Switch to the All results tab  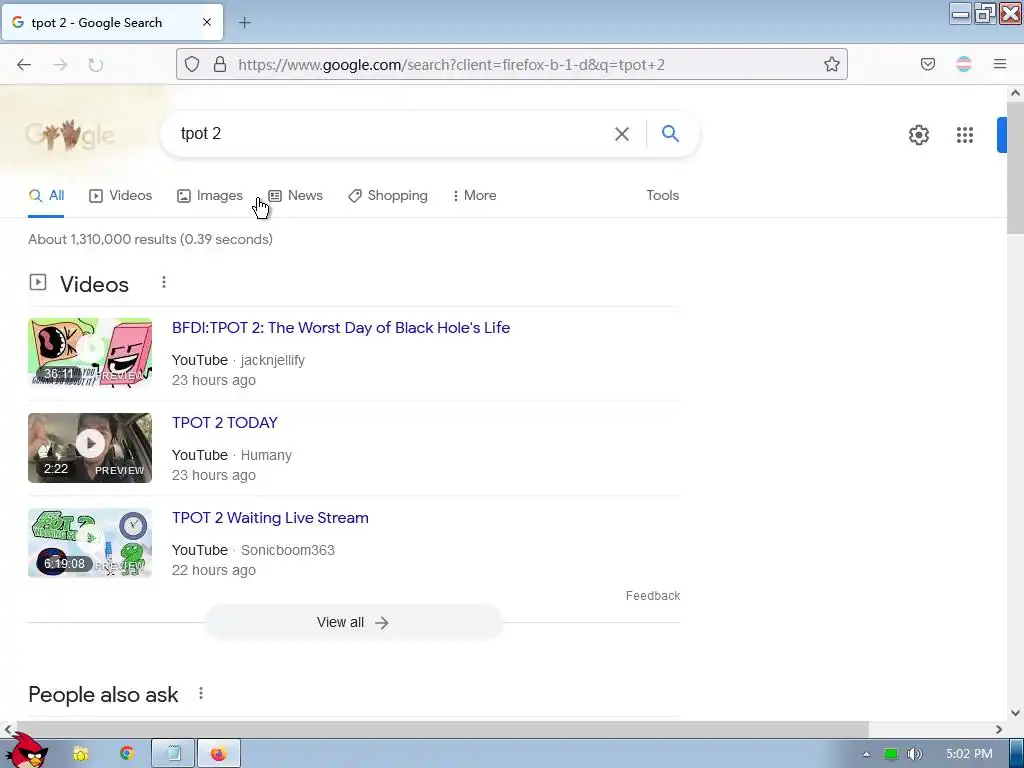tap(46, 195)
